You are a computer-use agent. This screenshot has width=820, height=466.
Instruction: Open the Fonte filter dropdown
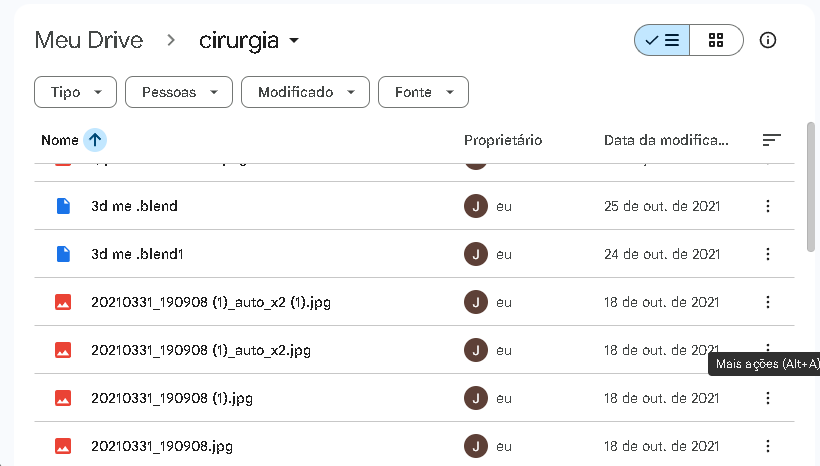click(x=423, y=92)
